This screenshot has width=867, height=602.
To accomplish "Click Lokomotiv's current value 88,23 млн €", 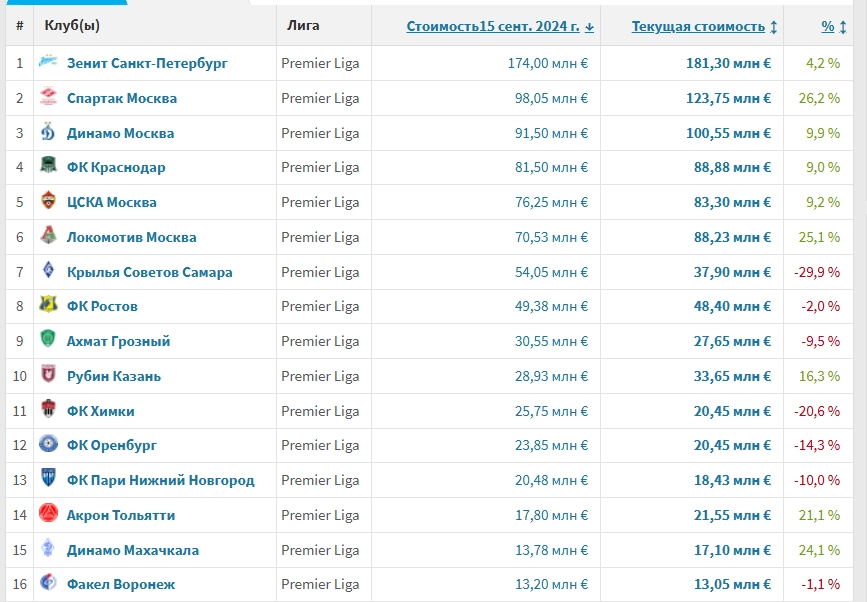I will pos(733,237).
